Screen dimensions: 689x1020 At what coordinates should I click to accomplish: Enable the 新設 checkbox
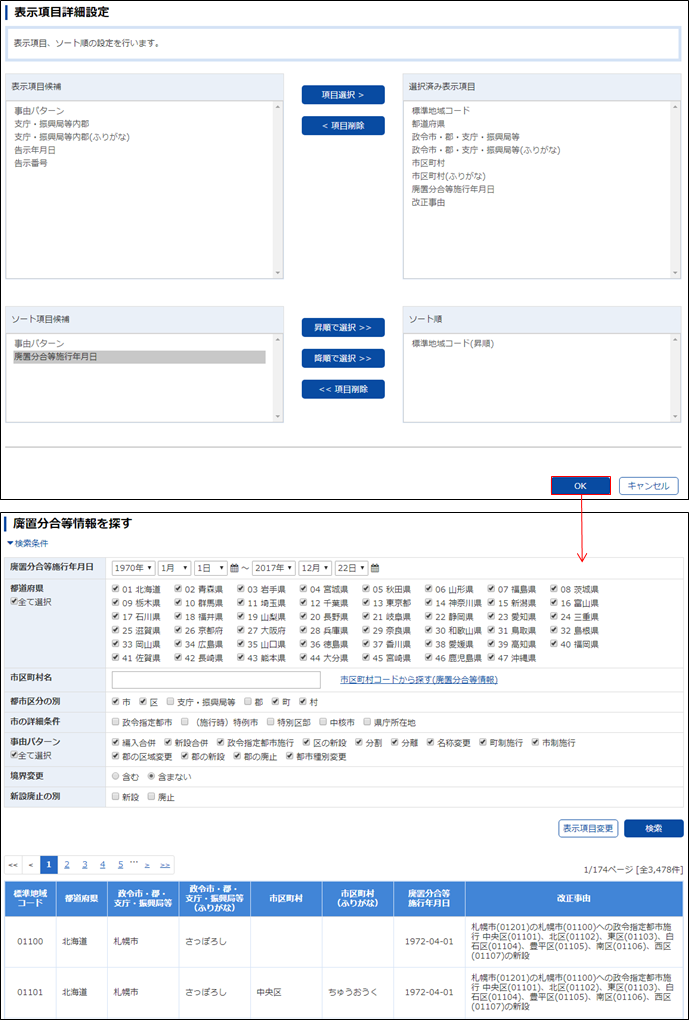click(116, 797)
